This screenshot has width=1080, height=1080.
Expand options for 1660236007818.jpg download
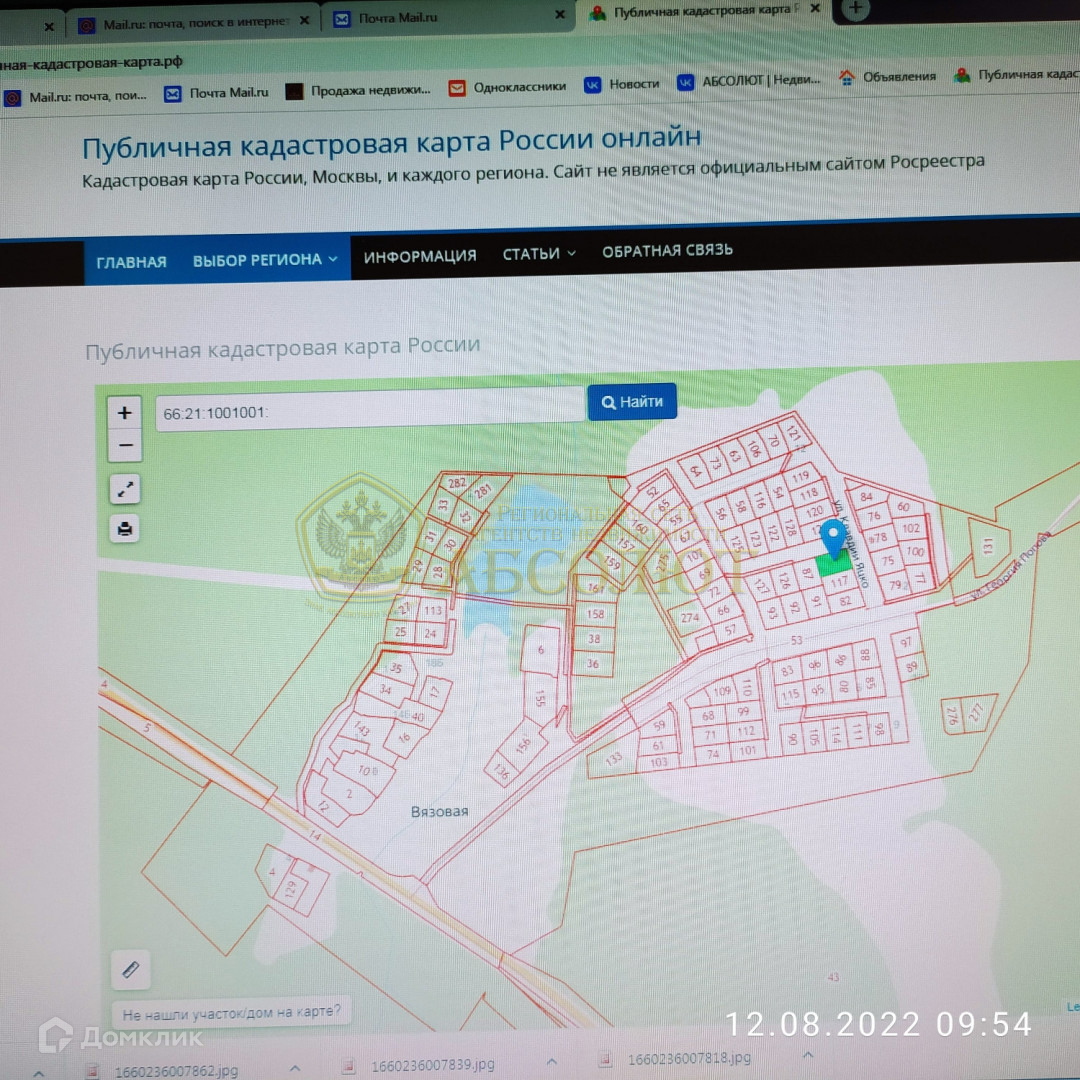click(x=808, y=1055)
